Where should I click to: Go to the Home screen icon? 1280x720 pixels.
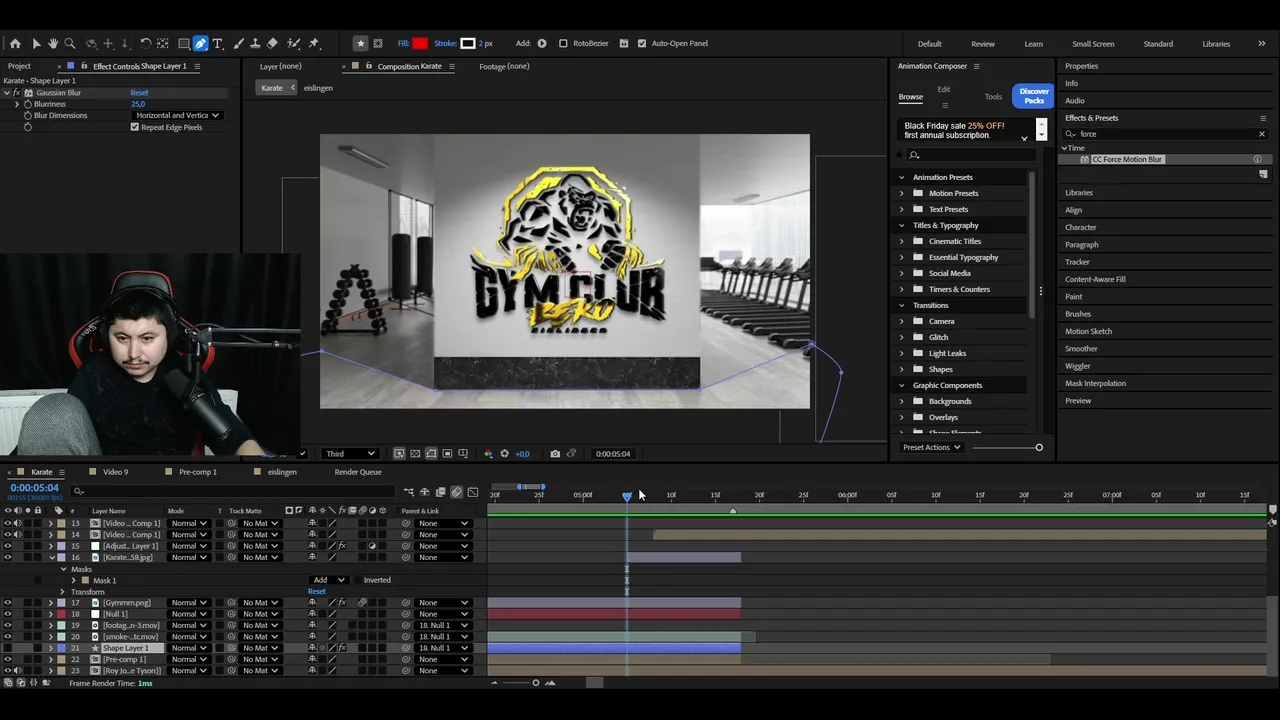(15, 44)
